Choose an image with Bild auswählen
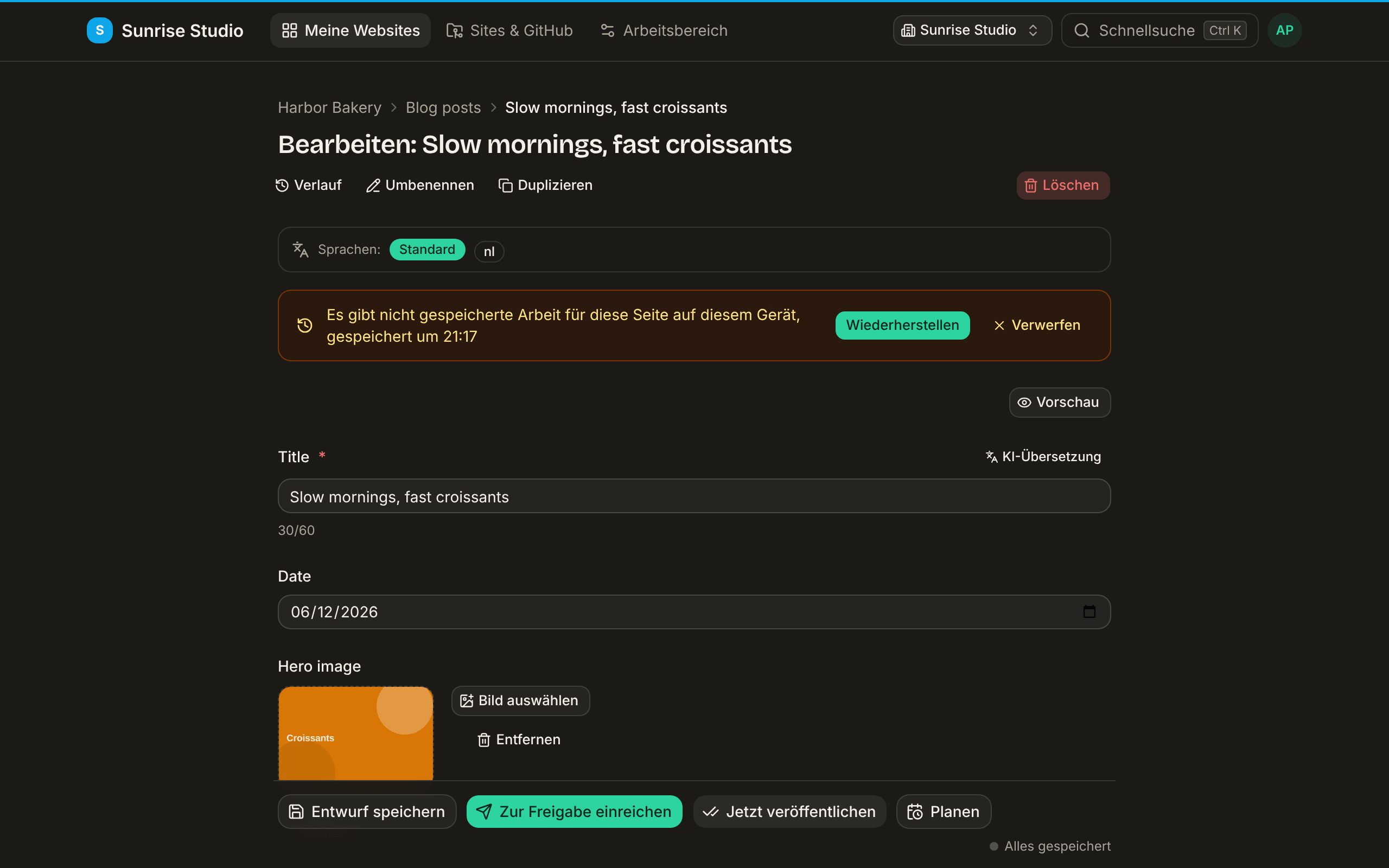The width and height of the screenshot is (1389, 868). tap(520, 700)
